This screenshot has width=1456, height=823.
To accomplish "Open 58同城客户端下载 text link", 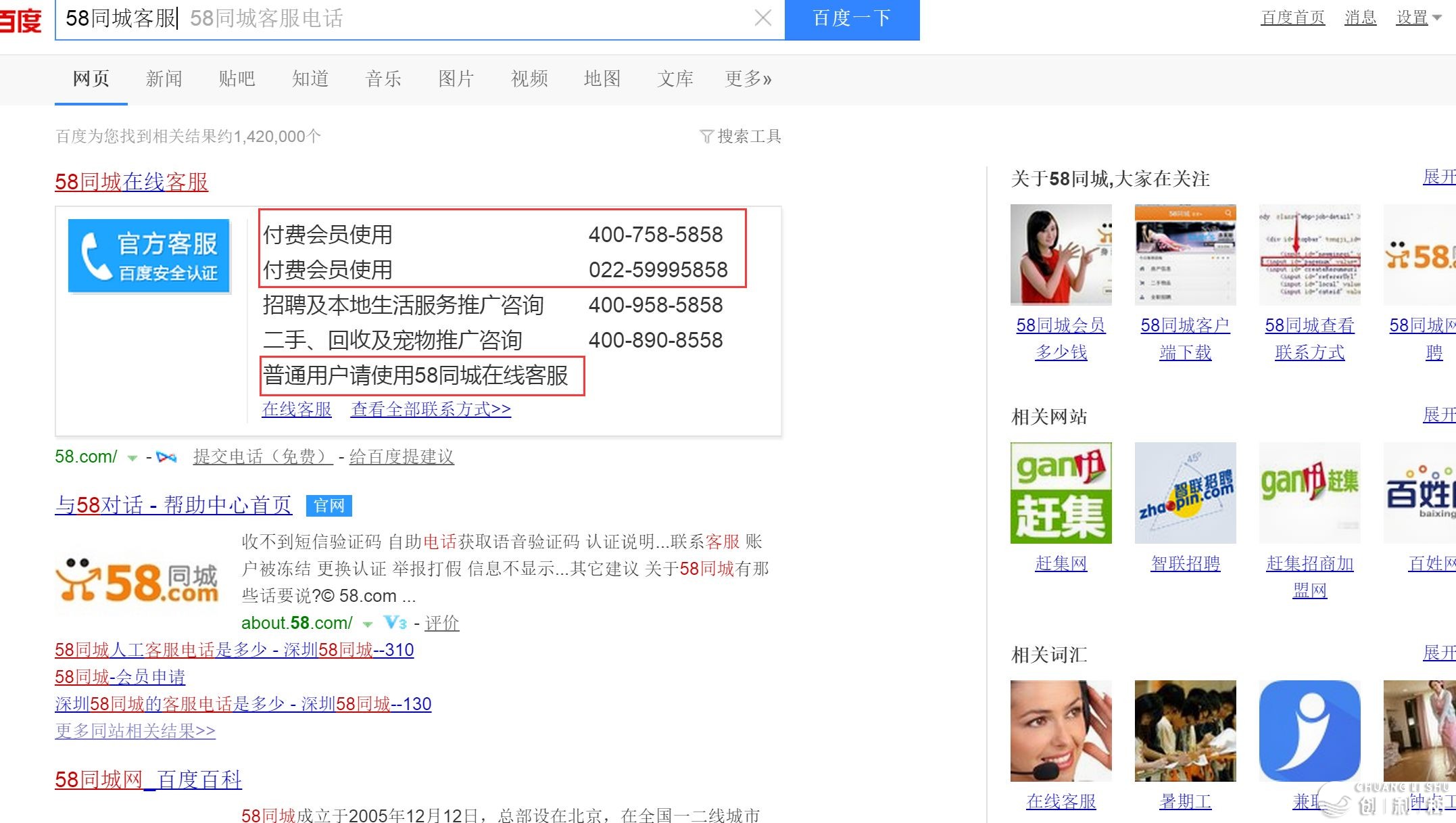I will 1186,339.
